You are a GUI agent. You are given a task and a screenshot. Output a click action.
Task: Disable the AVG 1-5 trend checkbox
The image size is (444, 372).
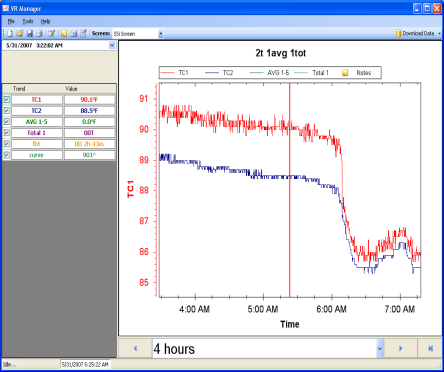(x=7, y=121)
